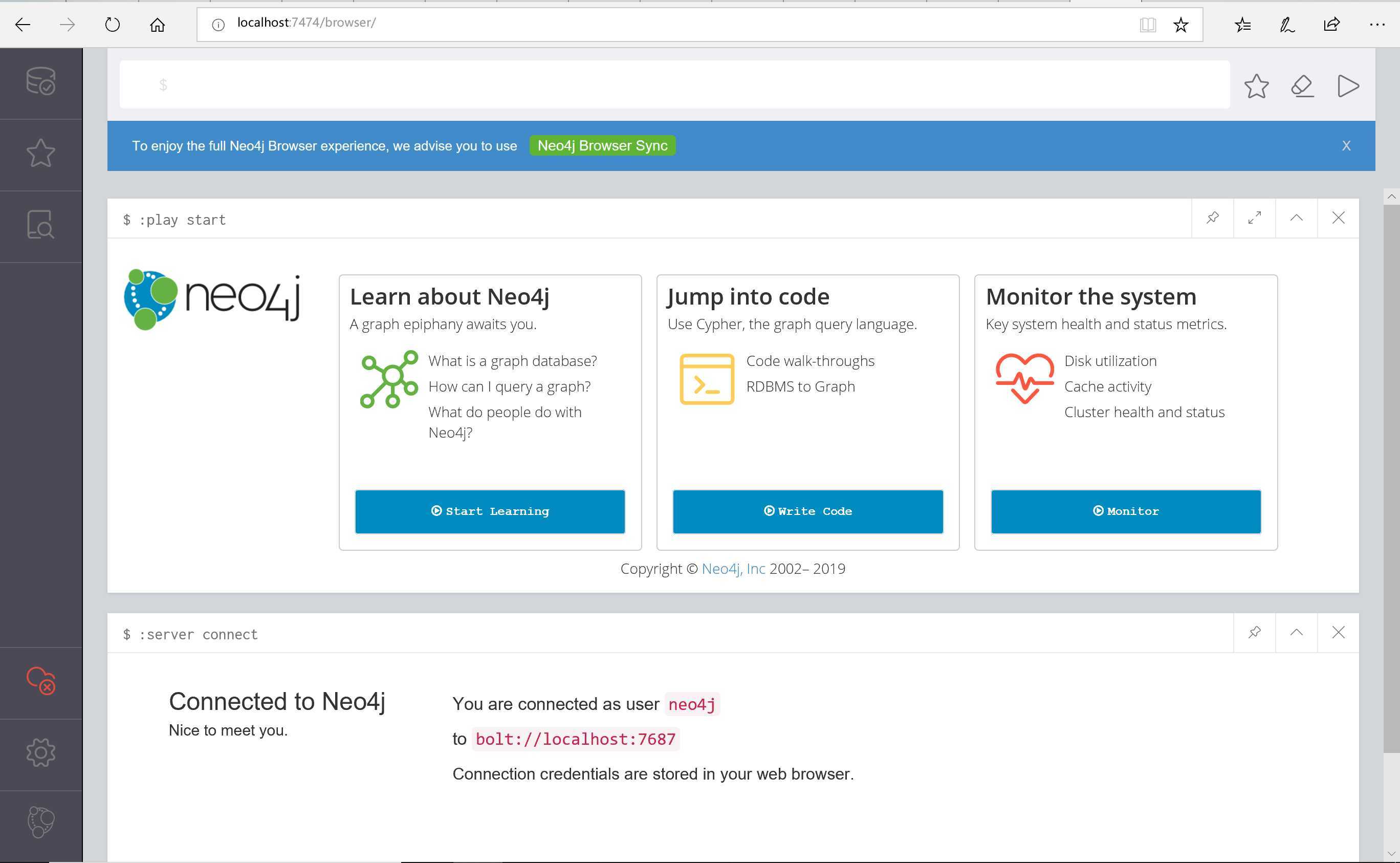Click 'Disk utilization' text
1400x863 pixels.
point(1110,361)
